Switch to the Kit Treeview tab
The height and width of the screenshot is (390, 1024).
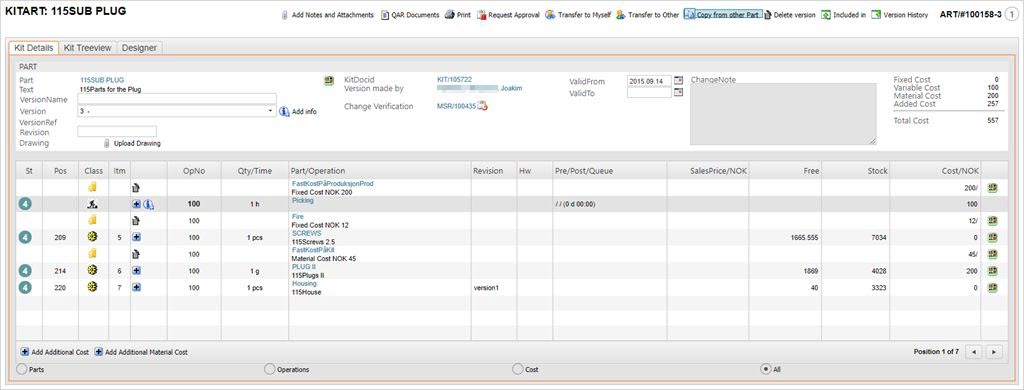coord(88,48)
